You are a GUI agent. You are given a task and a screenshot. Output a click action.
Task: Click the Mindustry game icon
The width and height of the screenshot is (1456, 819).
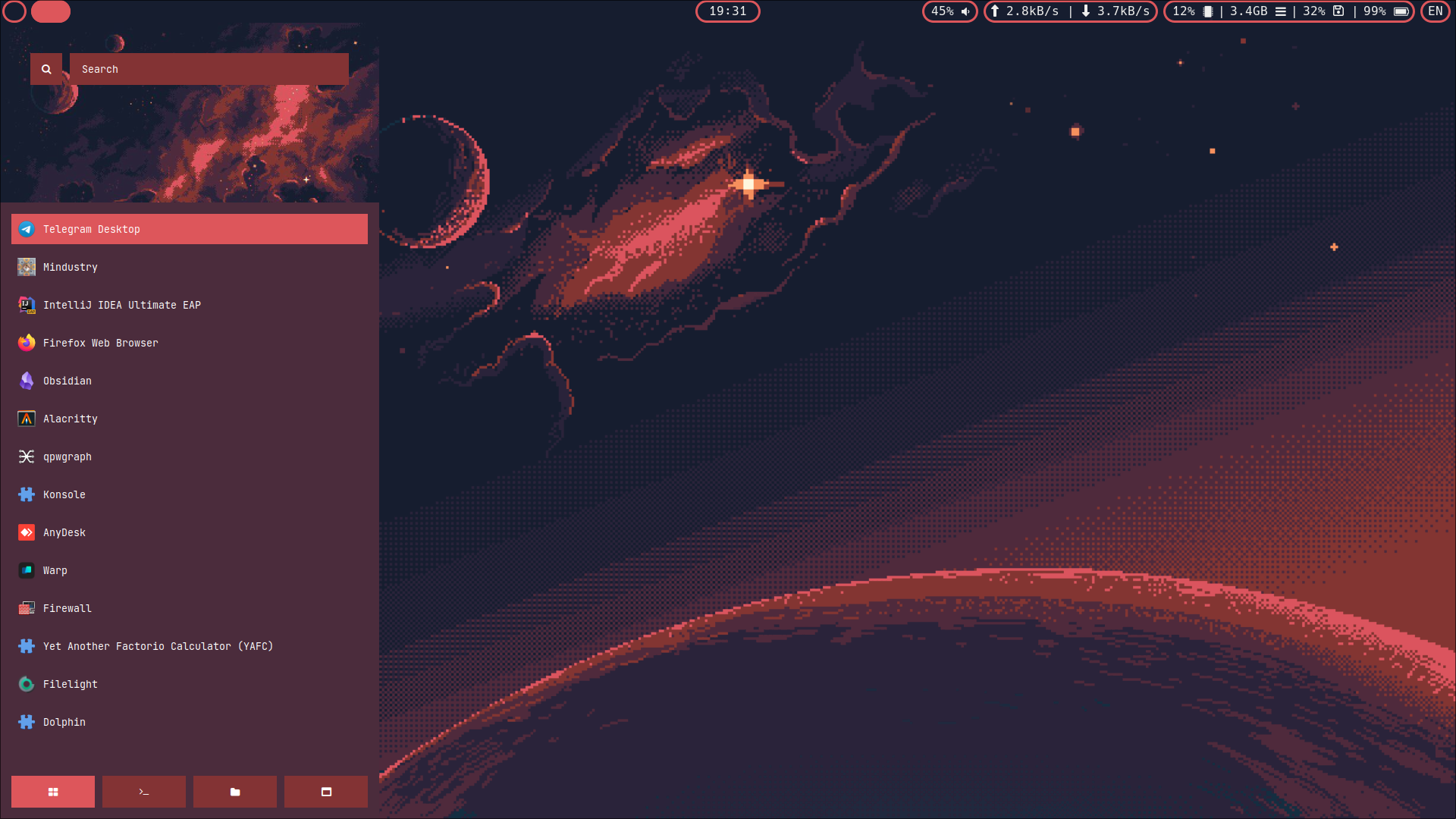[27, 267]
